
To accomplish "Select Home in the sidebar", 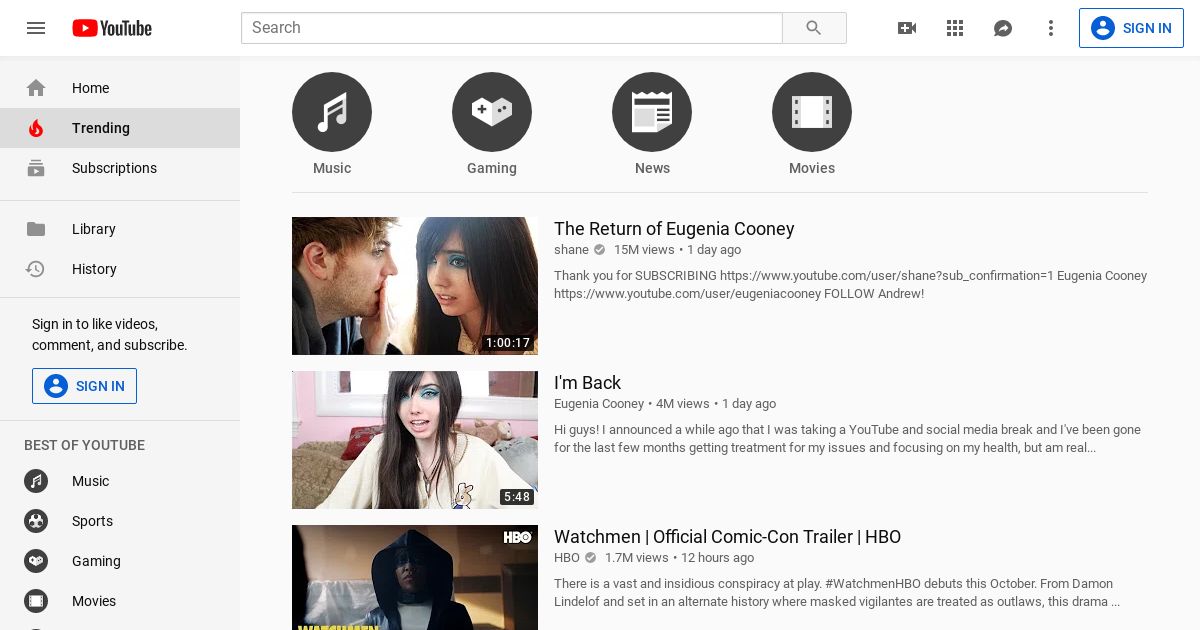I will click(x=120, y=88).
